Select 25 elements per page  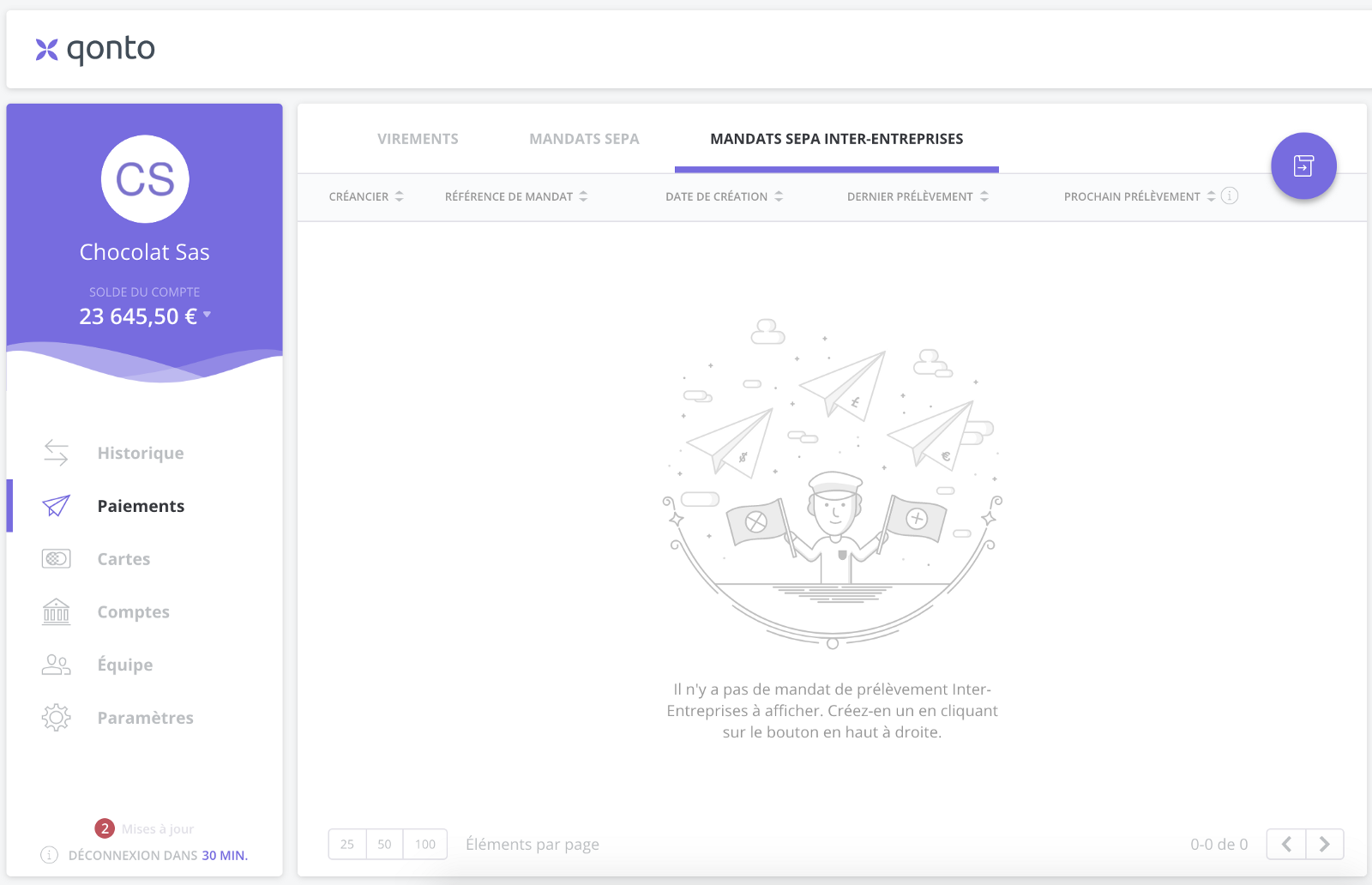tap(347, 844)
